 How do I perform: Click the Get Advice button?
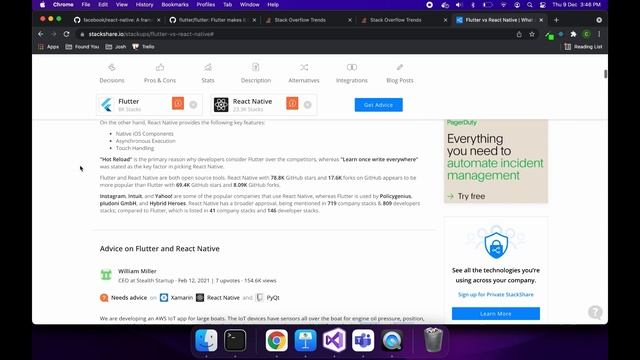[378, 105]
